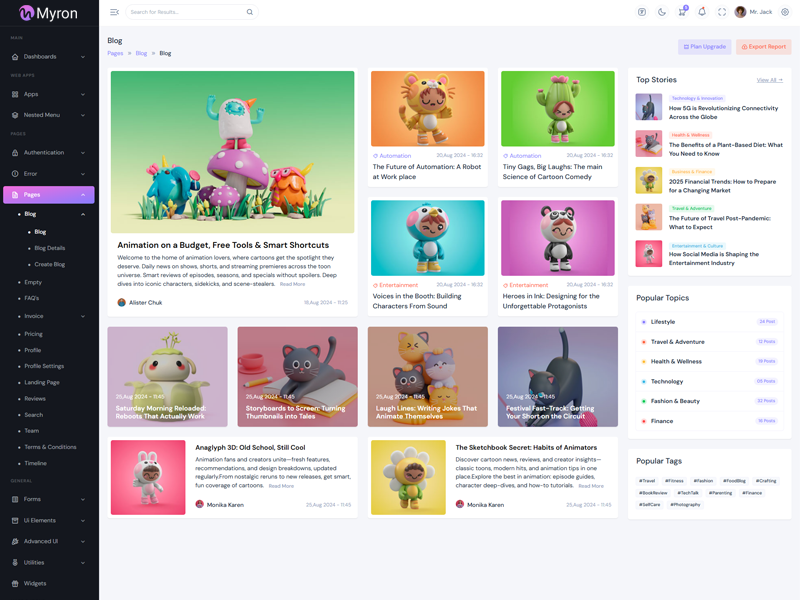Image resolution: width=800 pixels, height=600 pixels.
Task: Open the Widgets sidebar icon
Action: point(15,583)
